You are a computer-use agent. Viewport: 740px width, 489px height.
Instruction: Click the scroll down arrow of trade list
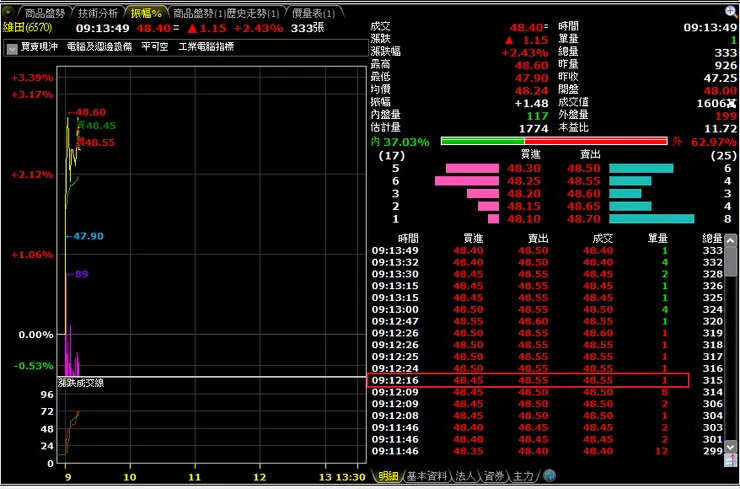pyautogui.click(x=730, y=446)
